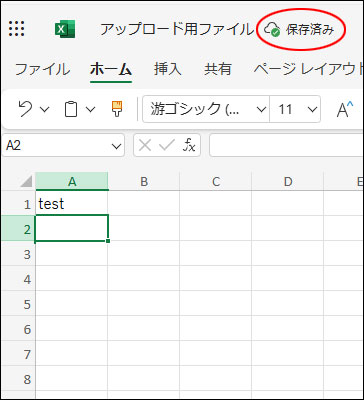Image resolution: width=364 pixels, height=400 pixels.
Task: Click the select all corner triangle
Action: [26, 181]
